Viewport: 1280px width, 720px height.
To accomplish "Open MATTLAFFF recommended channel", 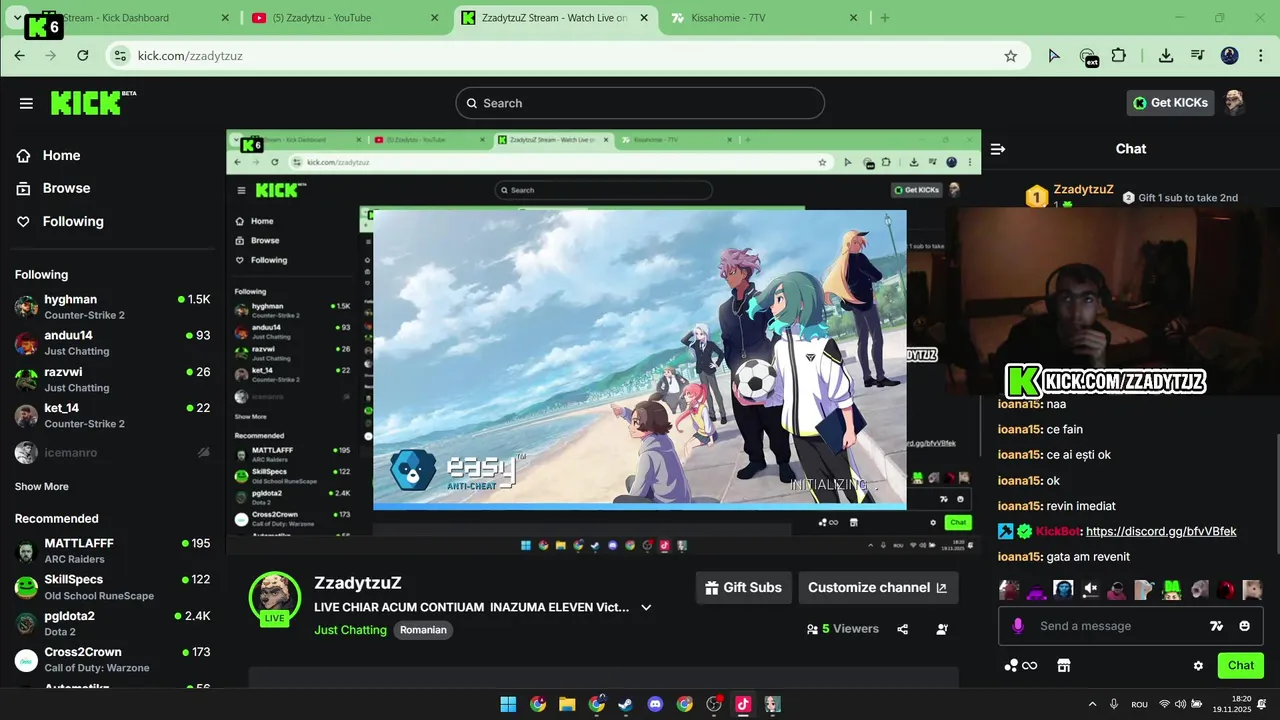I will click(112, 551).
